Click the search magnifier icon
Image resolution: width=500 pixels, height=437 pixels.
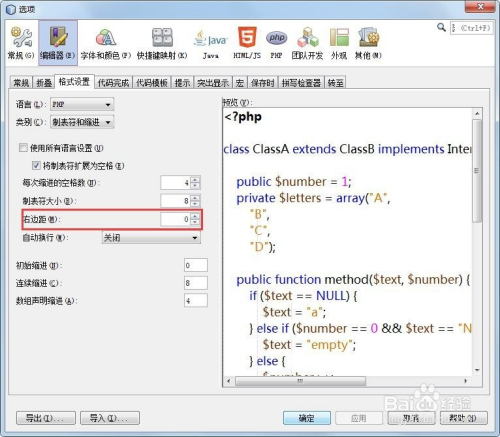click(441, 27)
